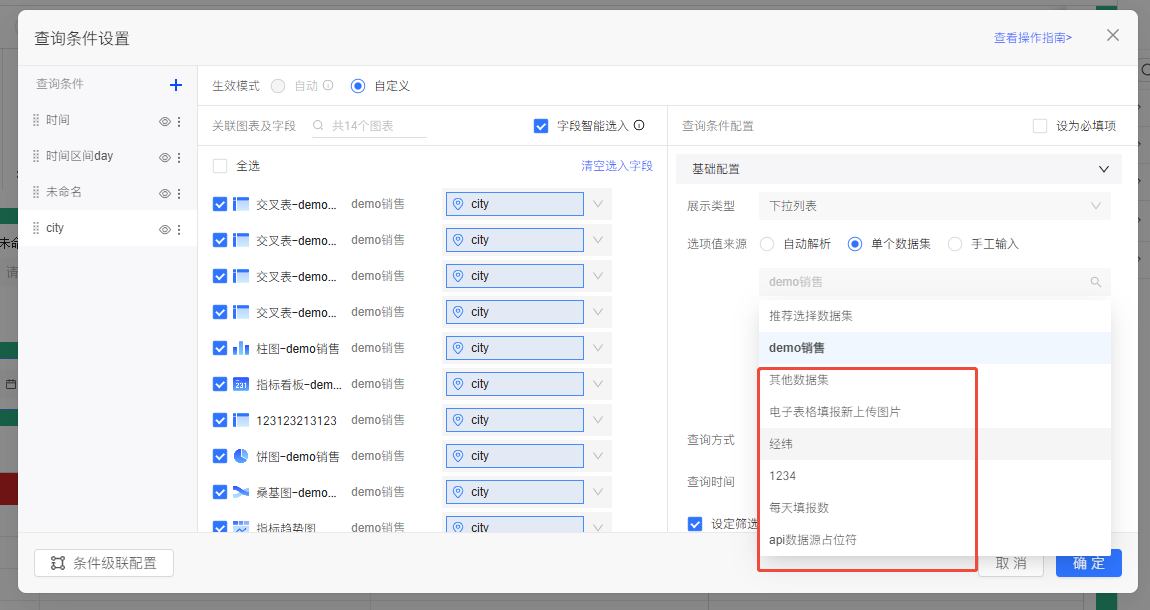Click search icon in dataset search box

1096,283
